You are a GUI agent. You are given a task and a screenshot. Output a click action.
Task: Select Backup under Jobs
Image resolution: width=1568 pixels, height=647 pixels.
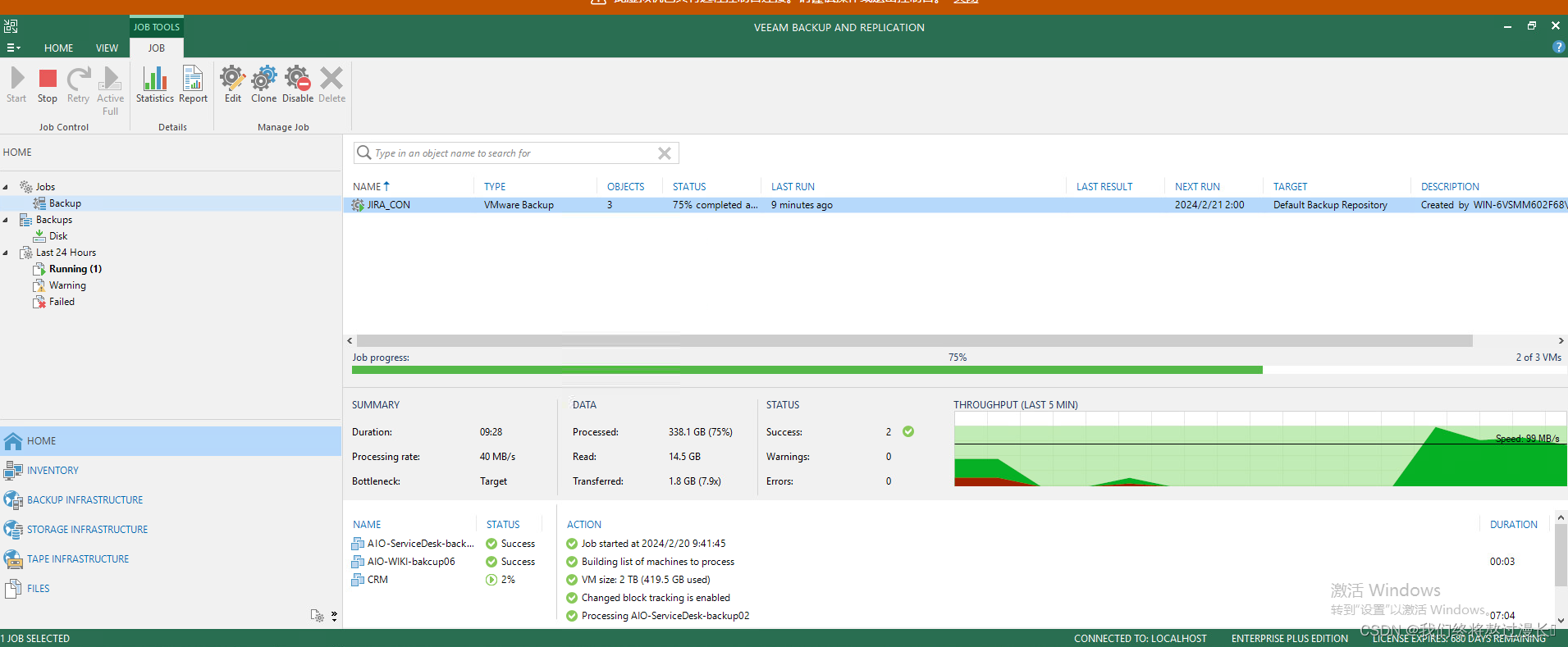point(65,203)
